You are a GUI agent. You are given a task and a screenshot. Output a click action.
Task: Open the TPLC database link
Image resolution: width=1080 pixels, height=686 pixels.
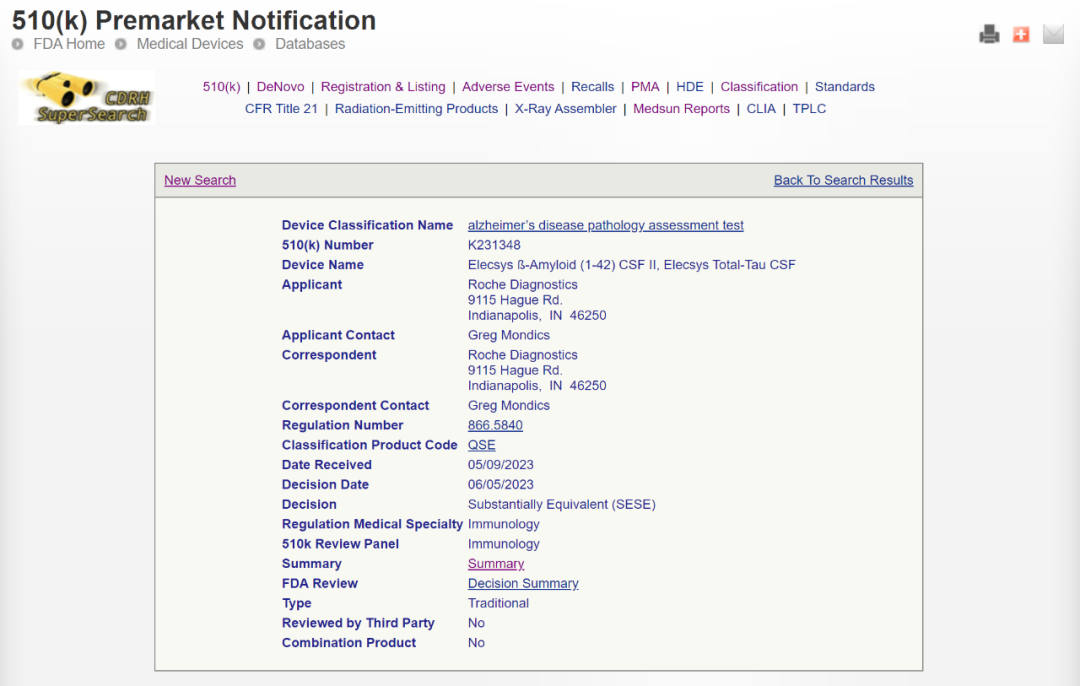pos(809,109)
